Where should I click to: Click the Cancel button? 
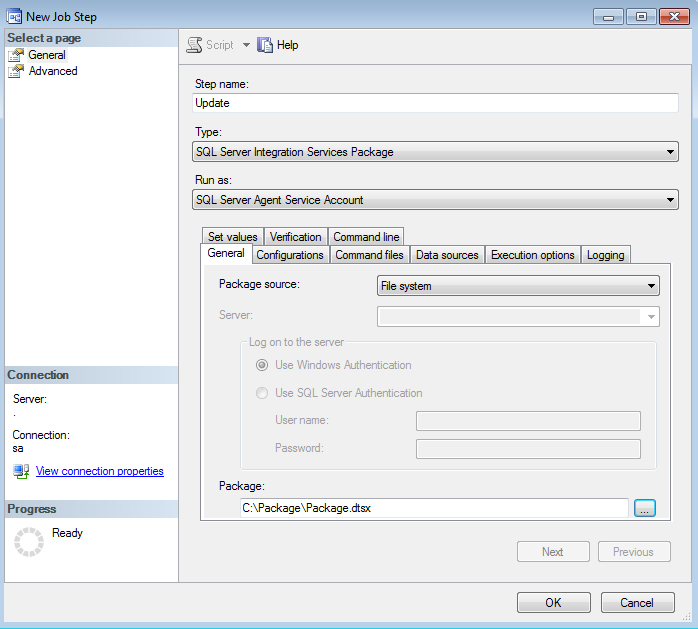[x=637, y=603]
